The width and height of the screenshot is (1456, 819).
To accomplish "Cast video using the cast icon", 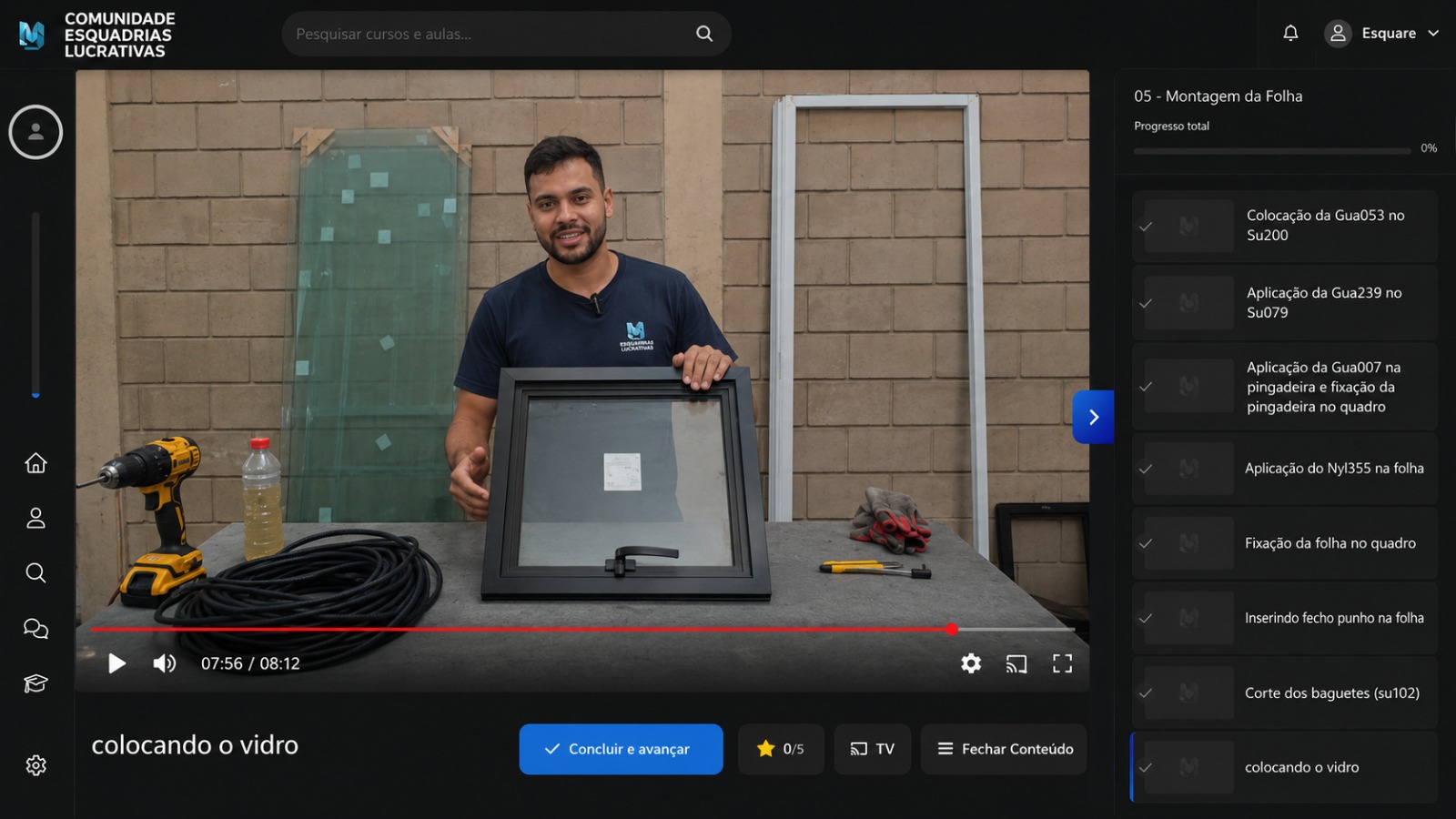I will point(1016,664).
